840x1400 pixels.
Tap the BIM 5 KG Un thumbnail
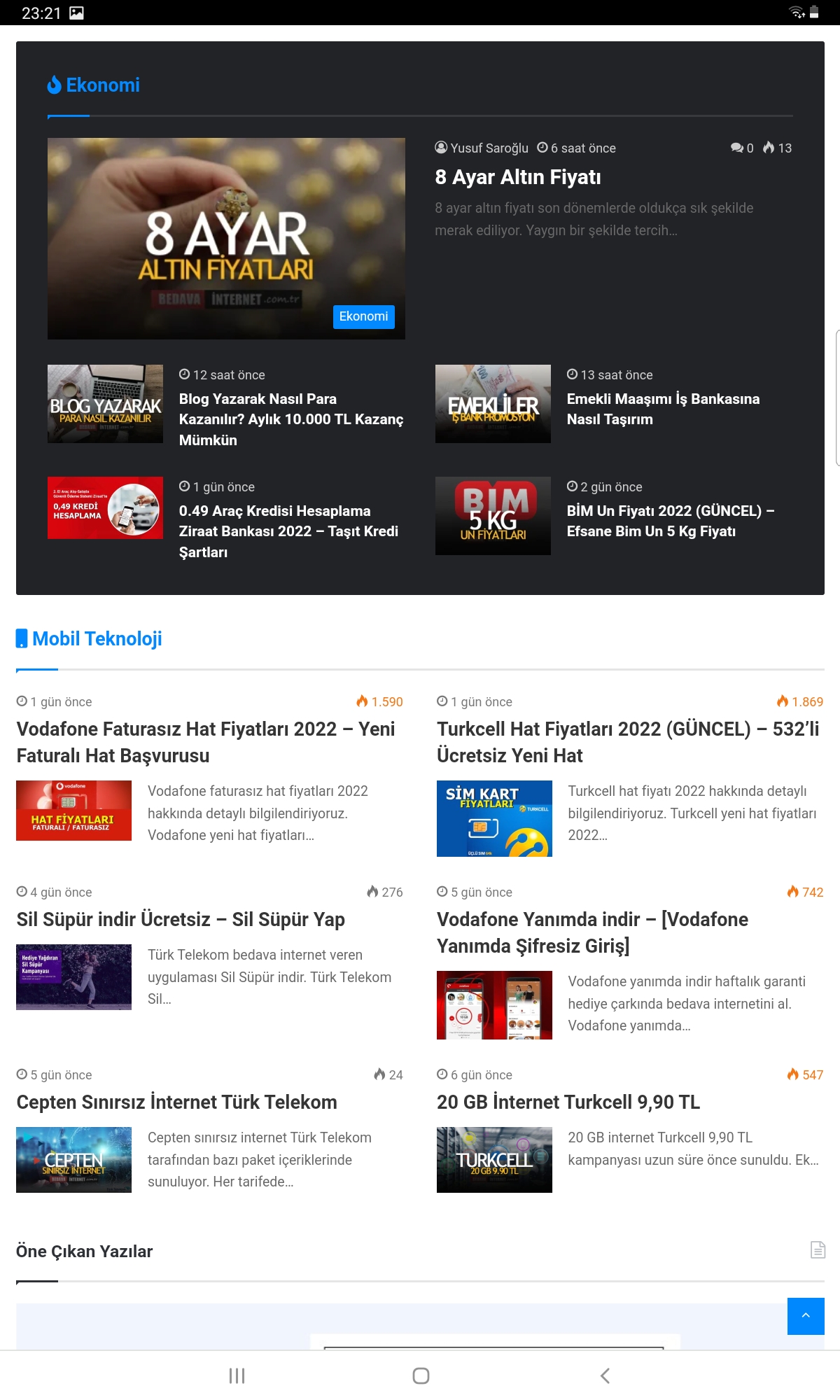(x=493, y=516)
